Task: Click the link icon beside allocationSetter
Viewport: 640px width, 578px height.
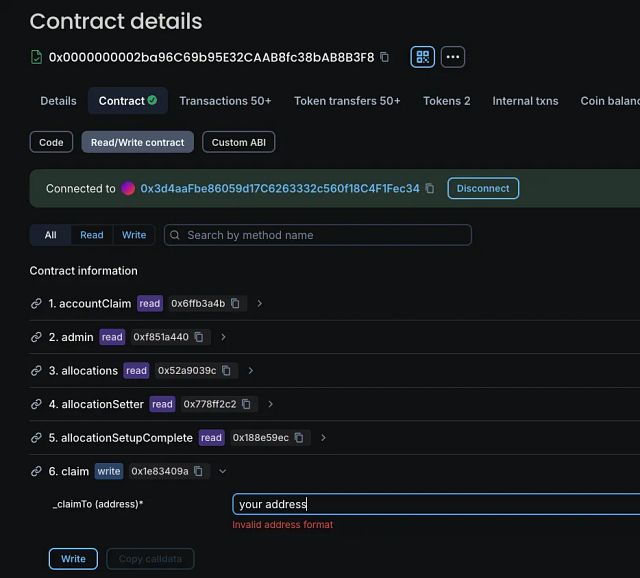Action: [36, 404]
